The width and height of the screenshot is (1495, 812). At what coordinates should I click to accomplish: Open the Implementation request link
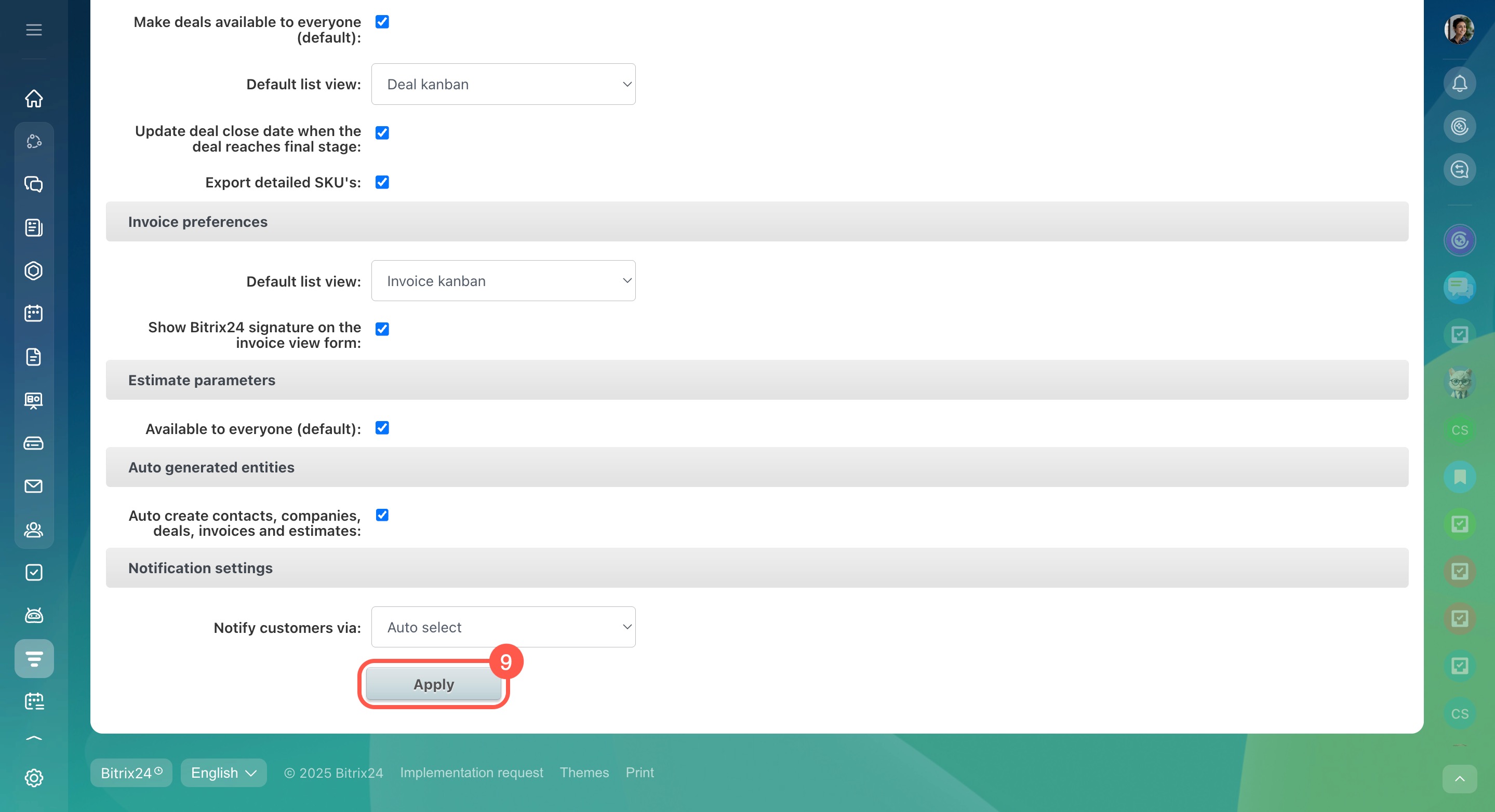pos(471,773)
